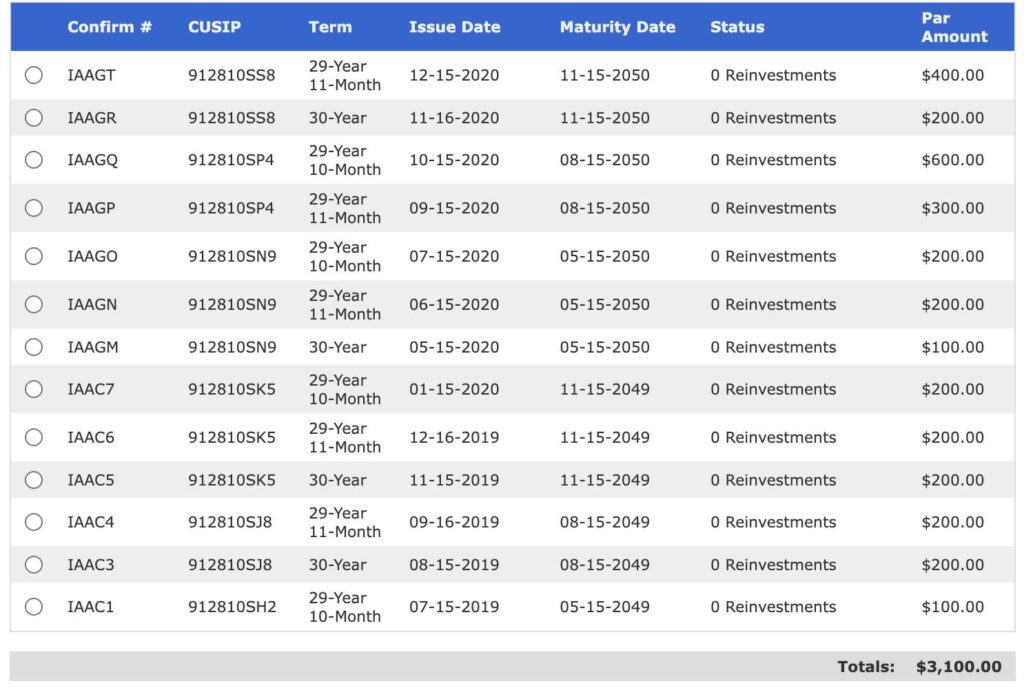Select the IAAC1 radio button

tap(34, 607)
